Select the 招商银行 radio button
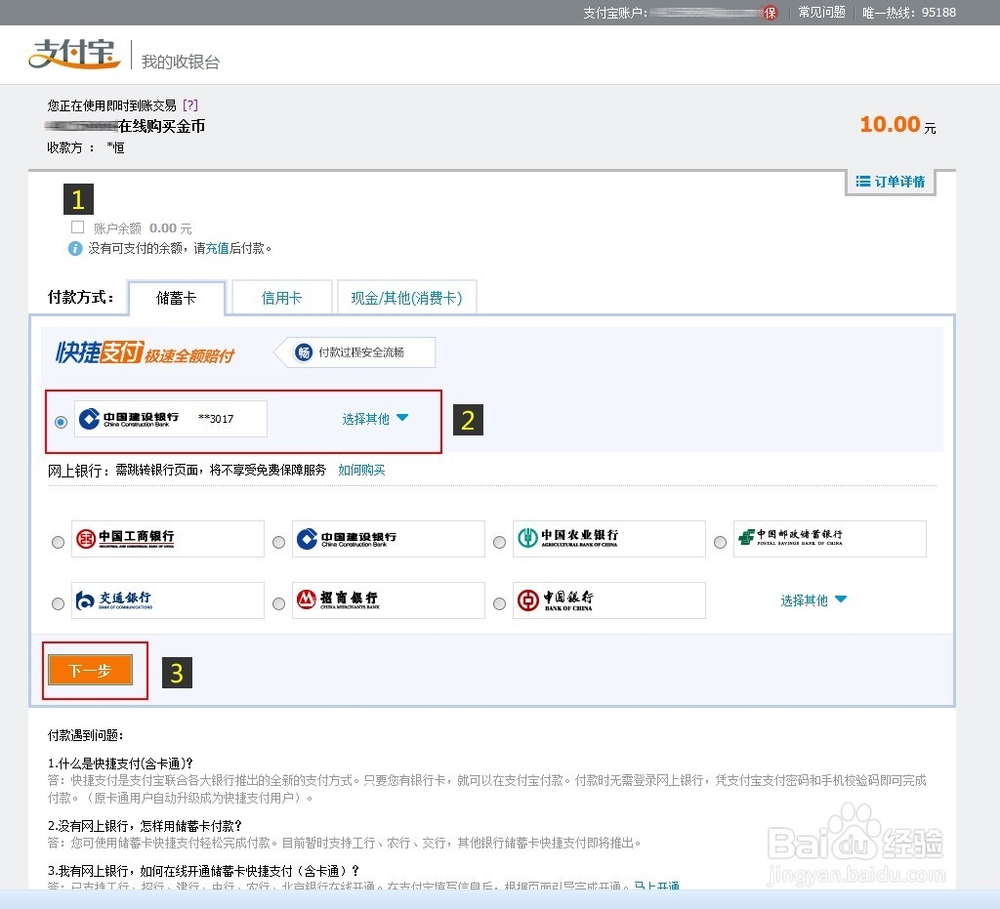The height and width of the screenshot is (909, 1000). coord(279,603)
